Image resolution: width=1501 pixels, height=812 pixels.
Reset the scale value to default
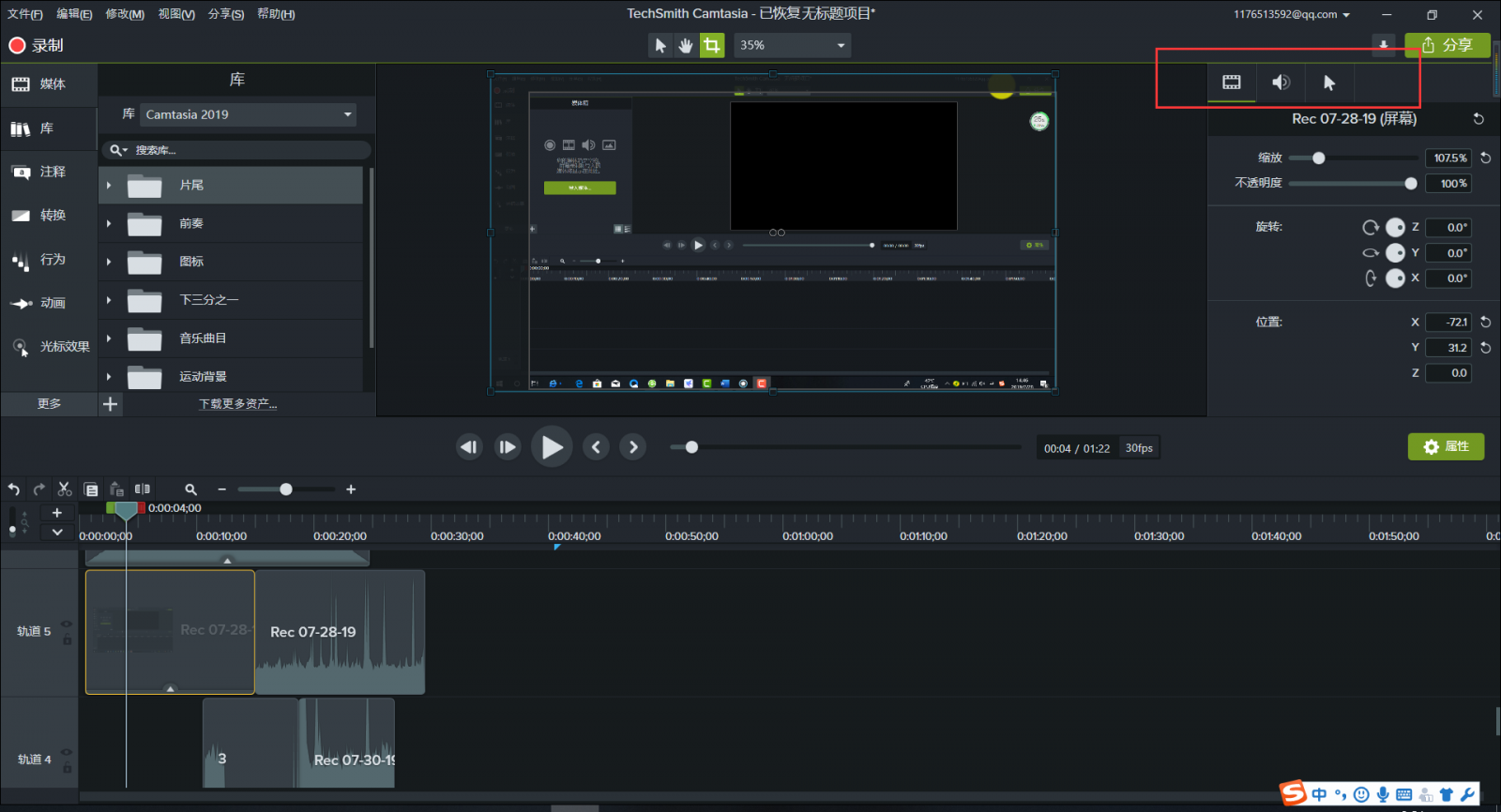coord(1485,158)
